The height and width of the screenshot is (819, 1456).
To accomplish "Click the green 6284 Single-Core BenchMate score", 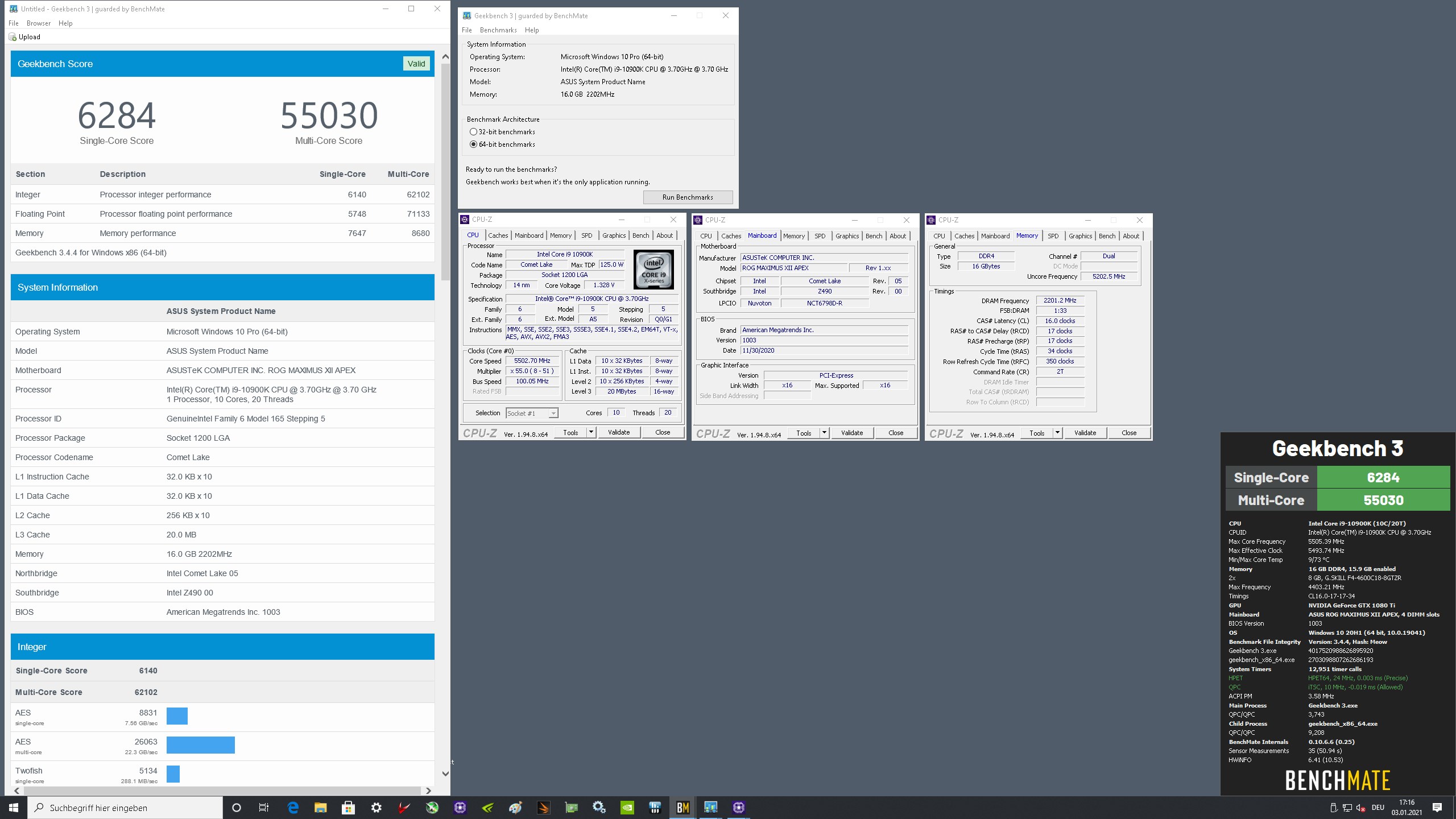I will [x=1383, y=478].
